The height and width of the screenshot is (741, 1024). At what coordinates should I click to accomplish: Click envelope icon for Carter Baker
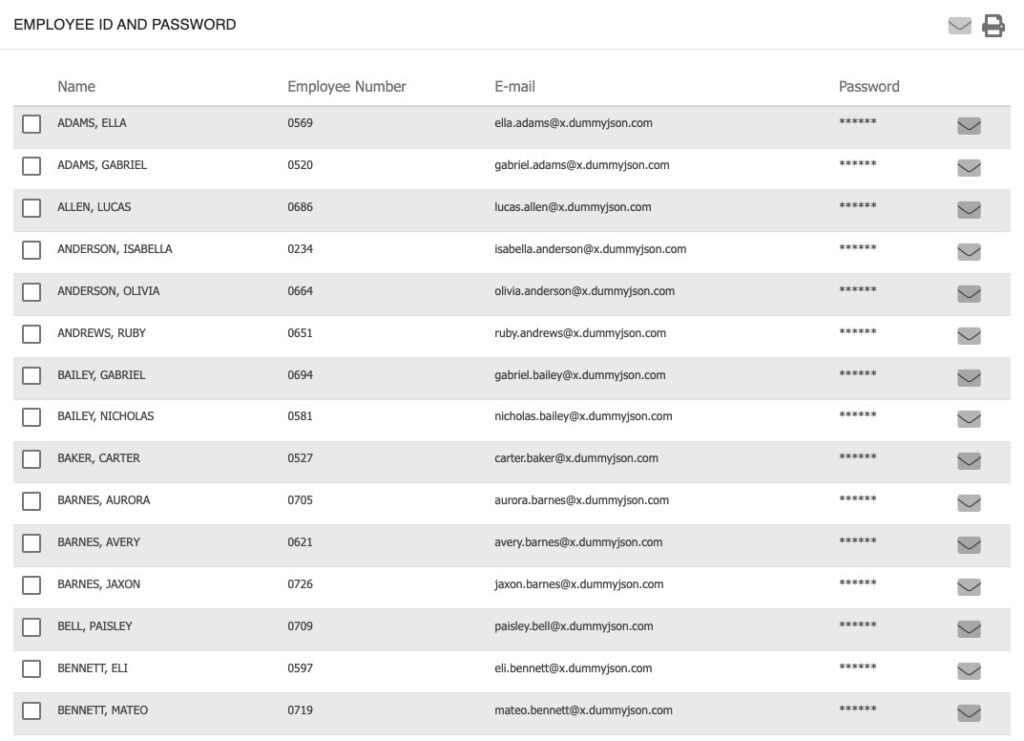point(968,461)
